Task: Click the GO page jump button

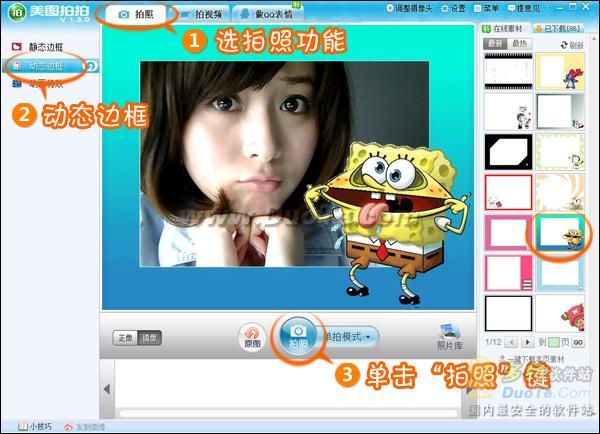Action: [578, 342]
